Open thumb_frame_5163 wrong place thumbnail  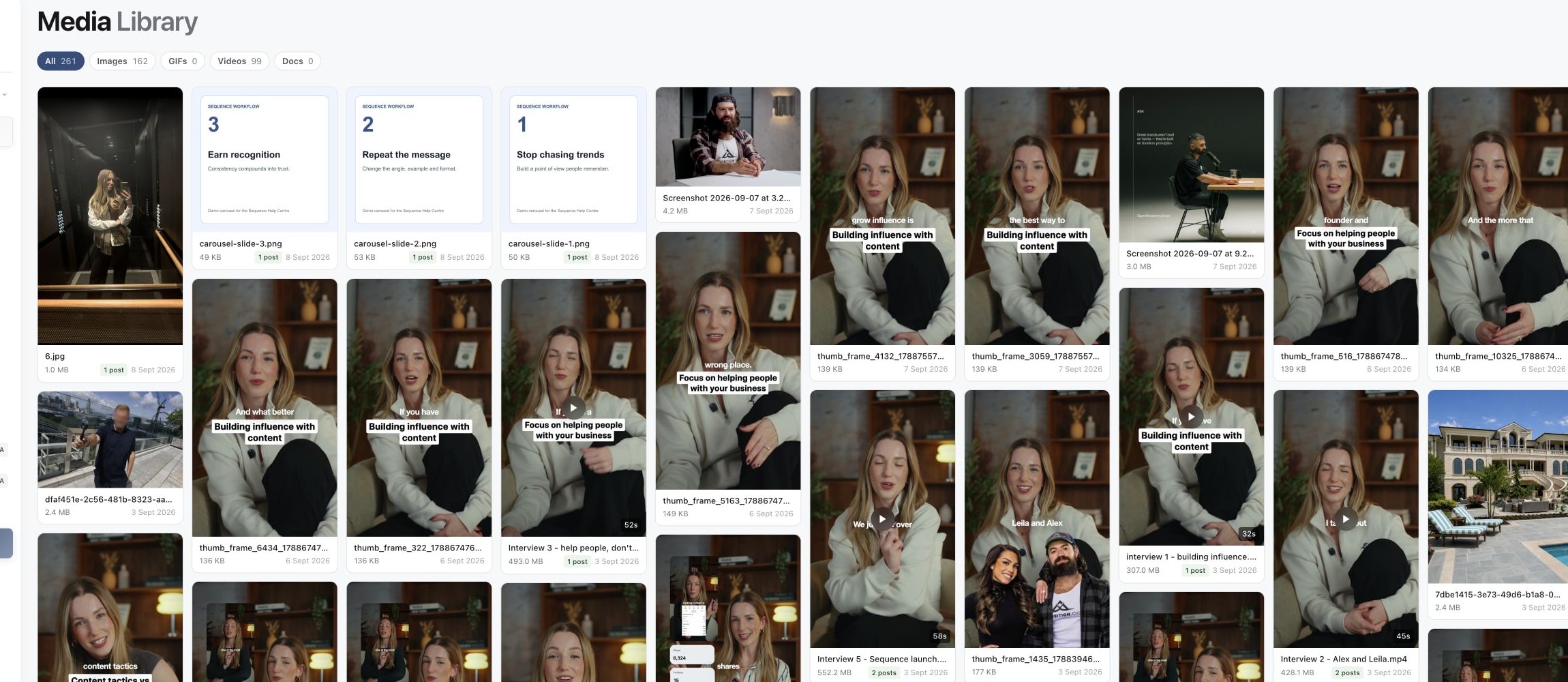(728, 361)
